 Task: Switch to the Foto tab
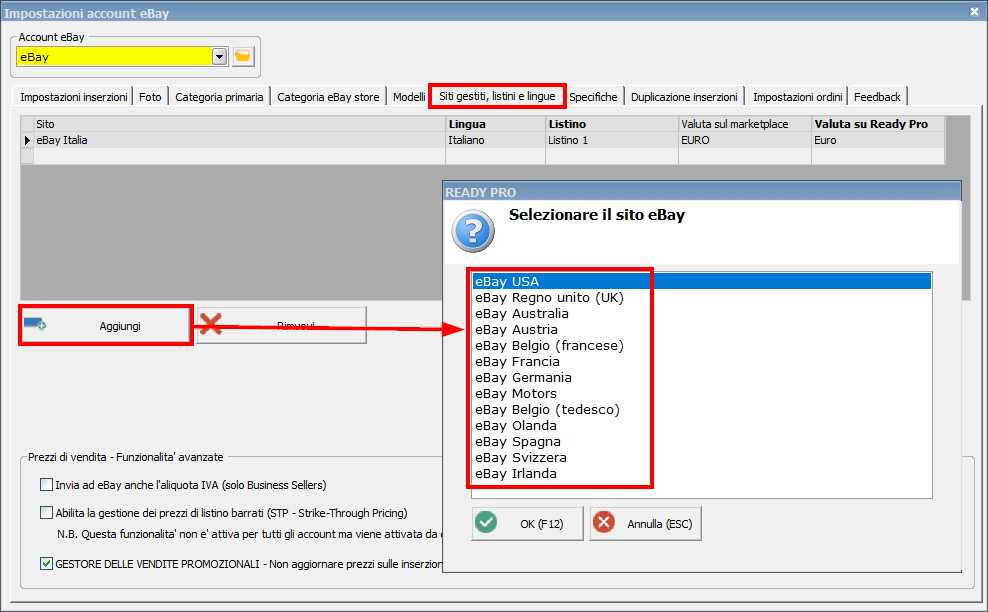coord(150,97)
